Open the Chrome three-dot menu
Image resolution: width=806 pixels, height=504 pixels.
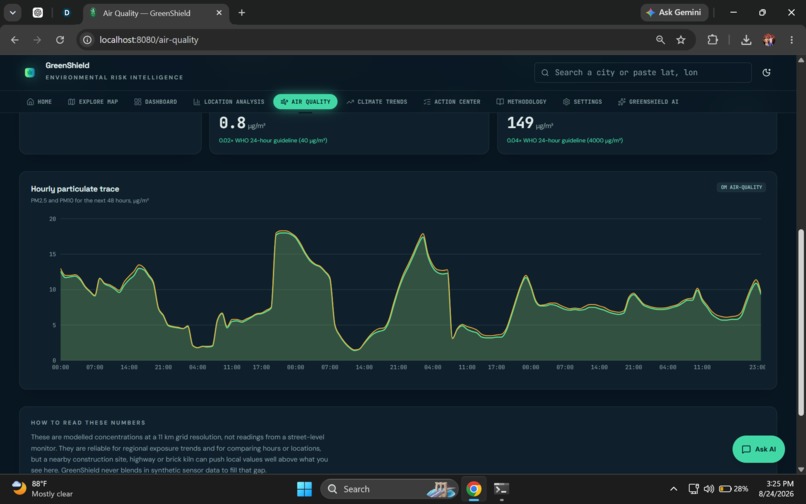(x=792, y=40)
